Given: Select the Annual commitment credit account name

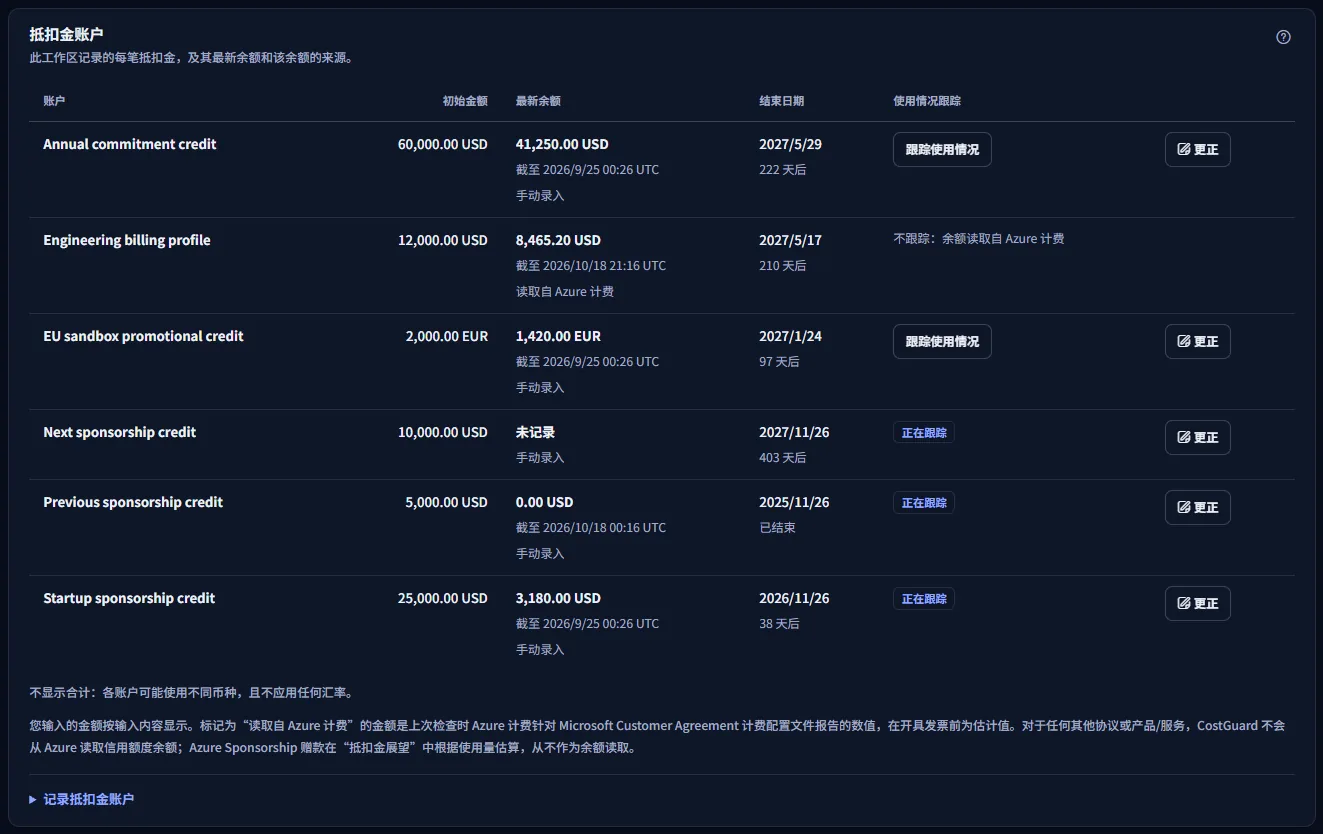Looking at the screenshot, I should [130, 144].
